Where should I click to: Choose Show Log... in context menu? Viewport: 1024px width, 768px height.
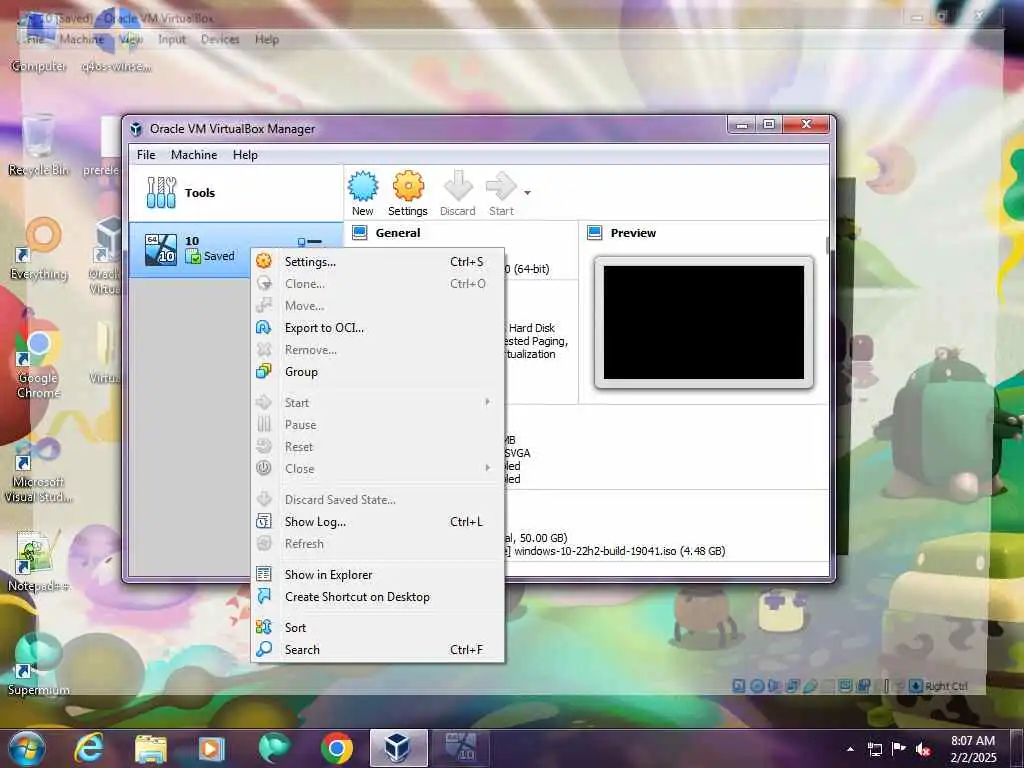377,522
